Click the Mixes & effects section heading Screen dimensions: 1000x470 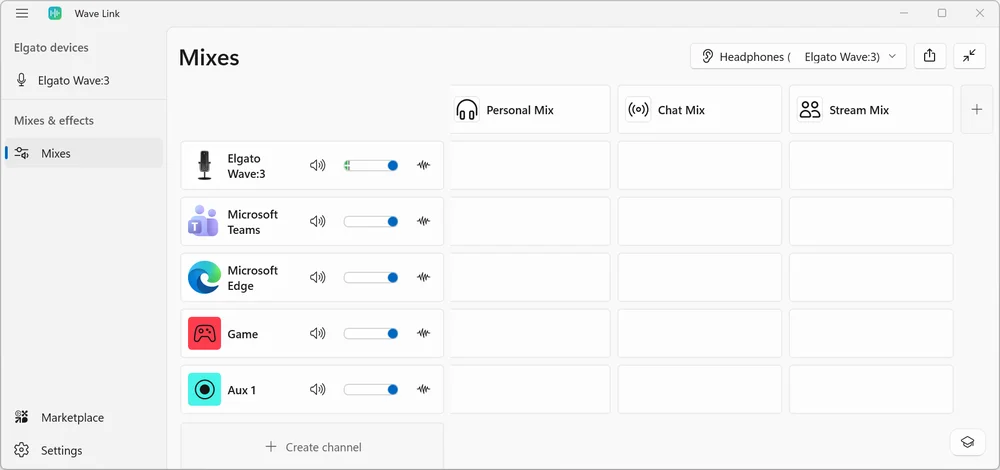click(54, 121)
